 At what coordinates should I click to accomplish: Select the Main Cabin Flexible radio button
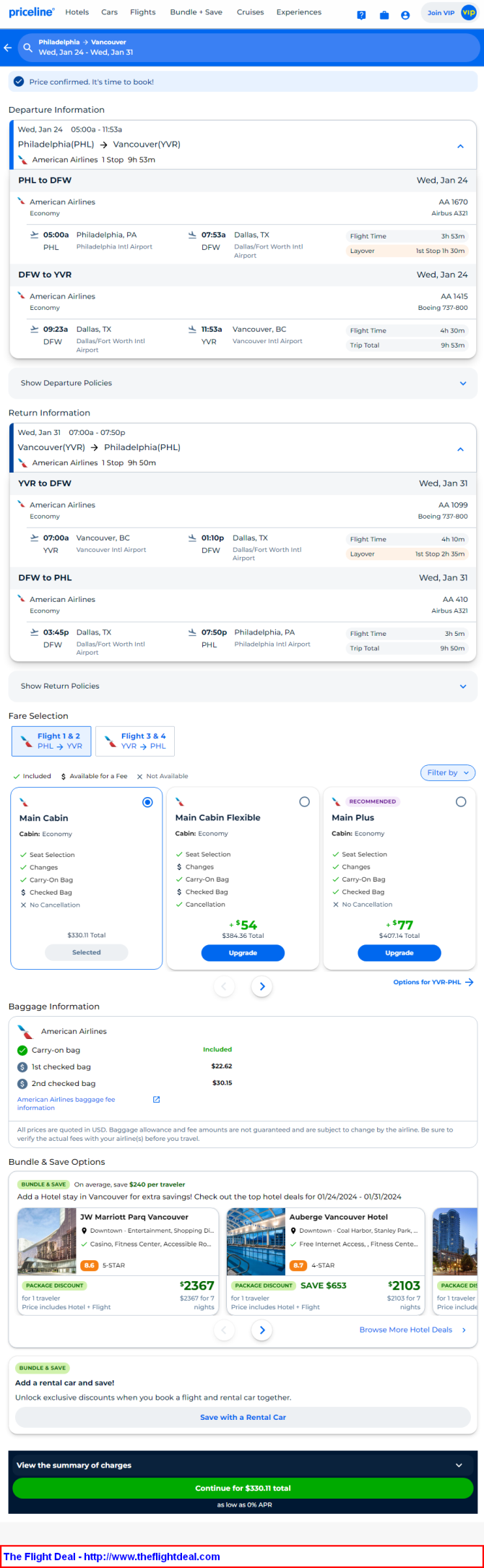pyautogui.click(x=304, y=802)
